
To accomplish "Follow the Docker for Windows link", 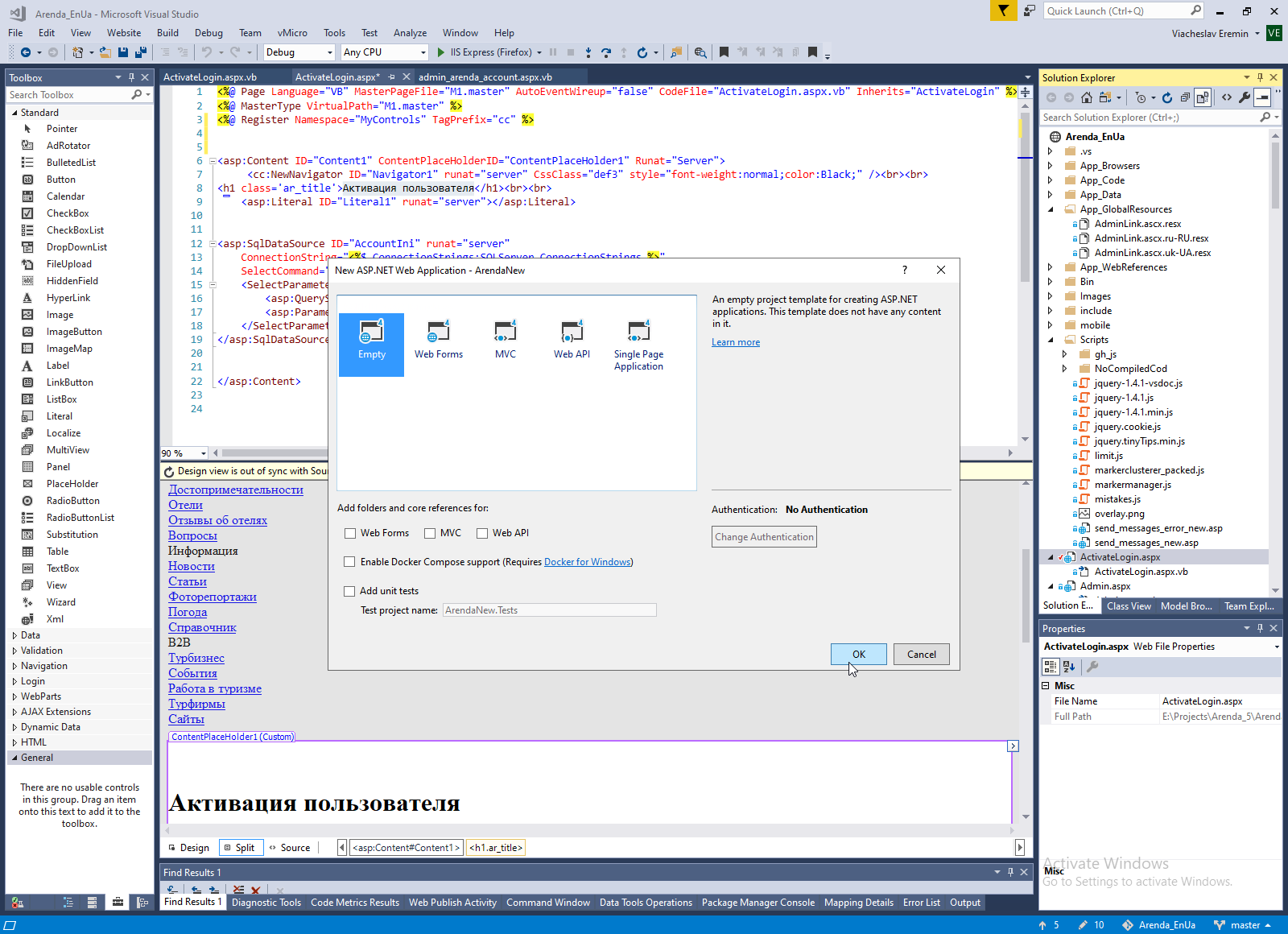I will [588, 562].
